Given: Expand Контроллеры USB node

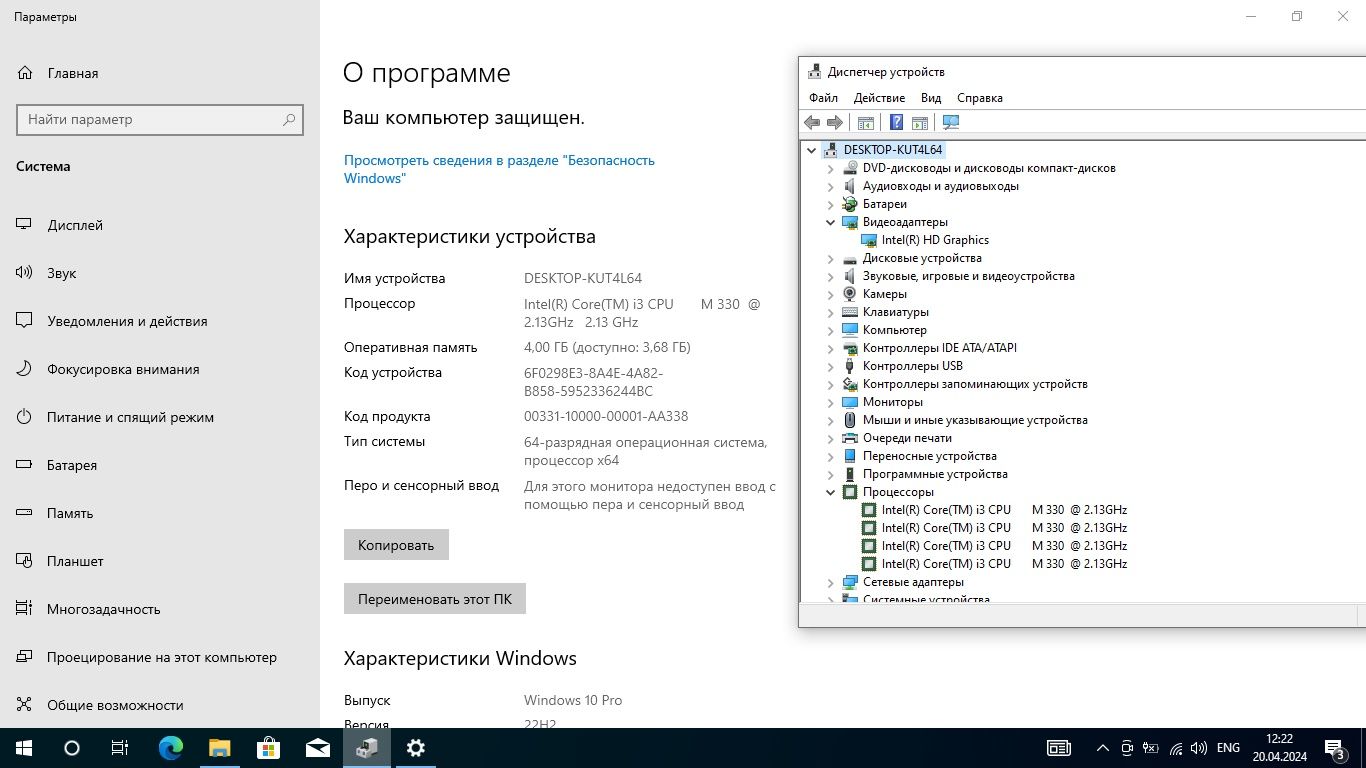Looking at the screenshot, I should 830,366.
